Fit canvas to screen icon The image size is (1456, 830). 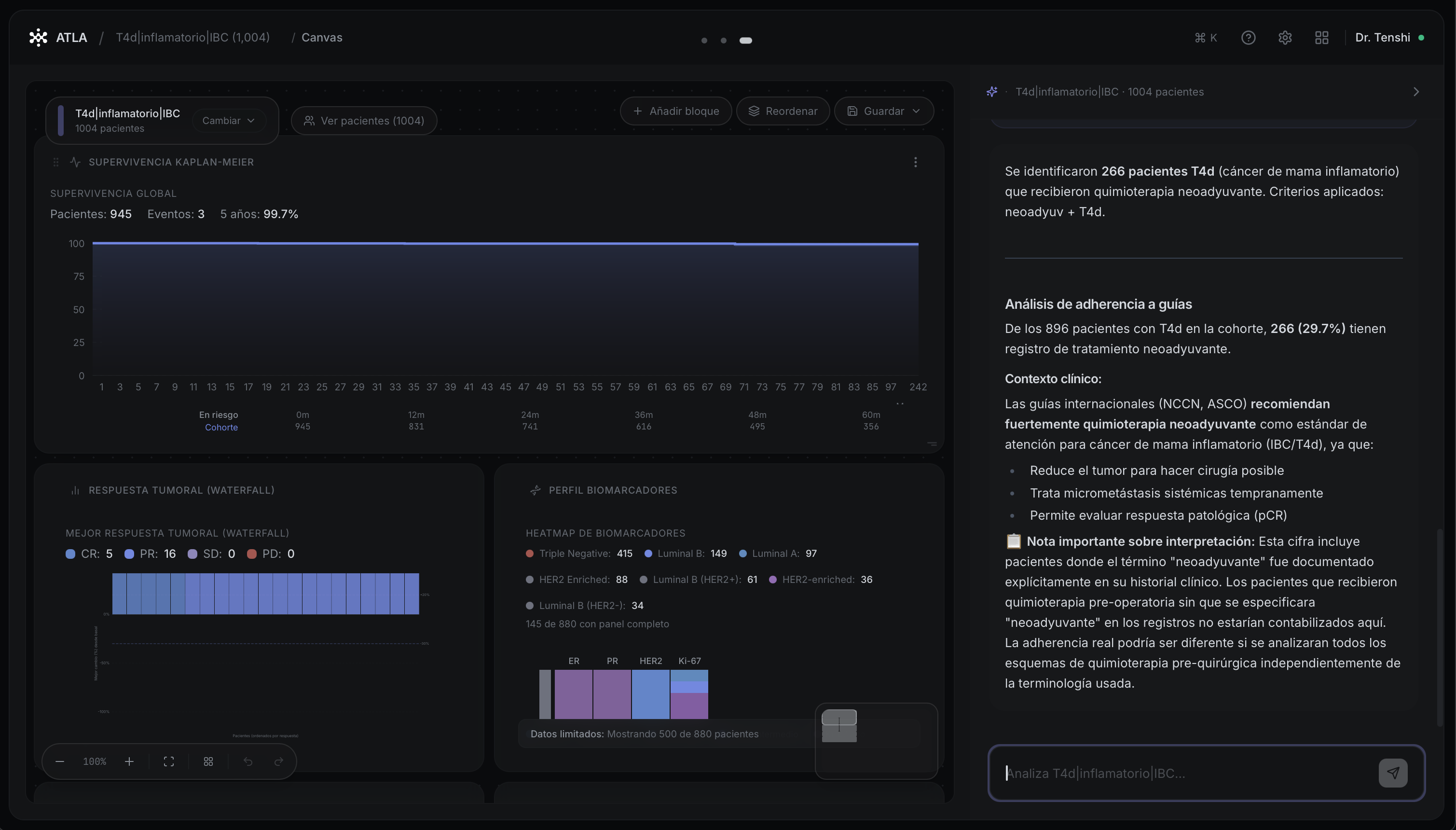pos(169,761)
